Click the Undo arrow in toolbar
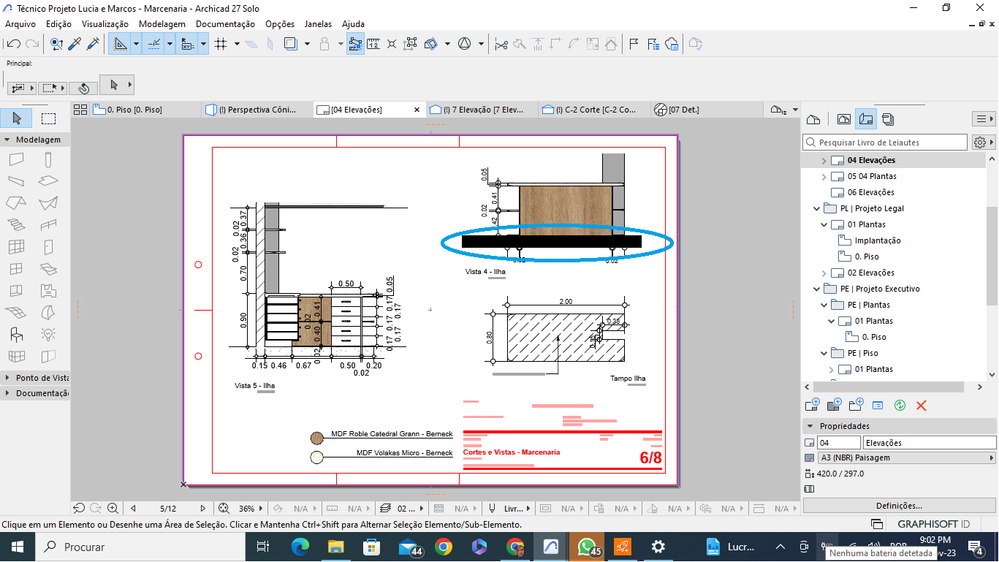The image size is (999, 562). 13,44
